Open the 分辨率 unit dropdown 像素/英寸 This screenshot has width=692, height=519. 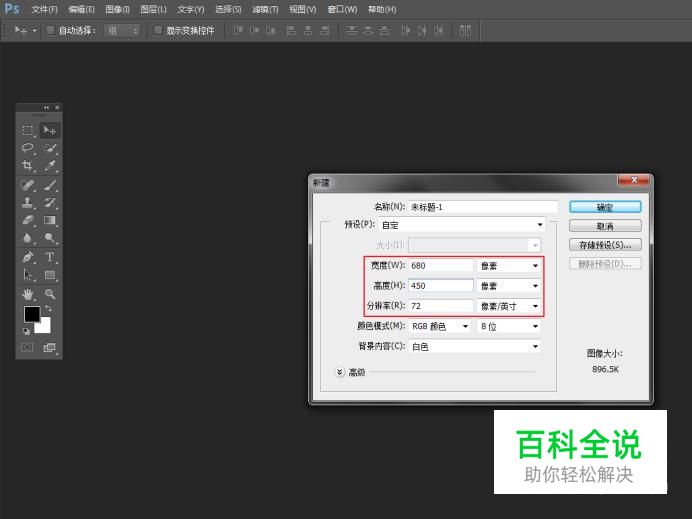[x=510, y=306]
